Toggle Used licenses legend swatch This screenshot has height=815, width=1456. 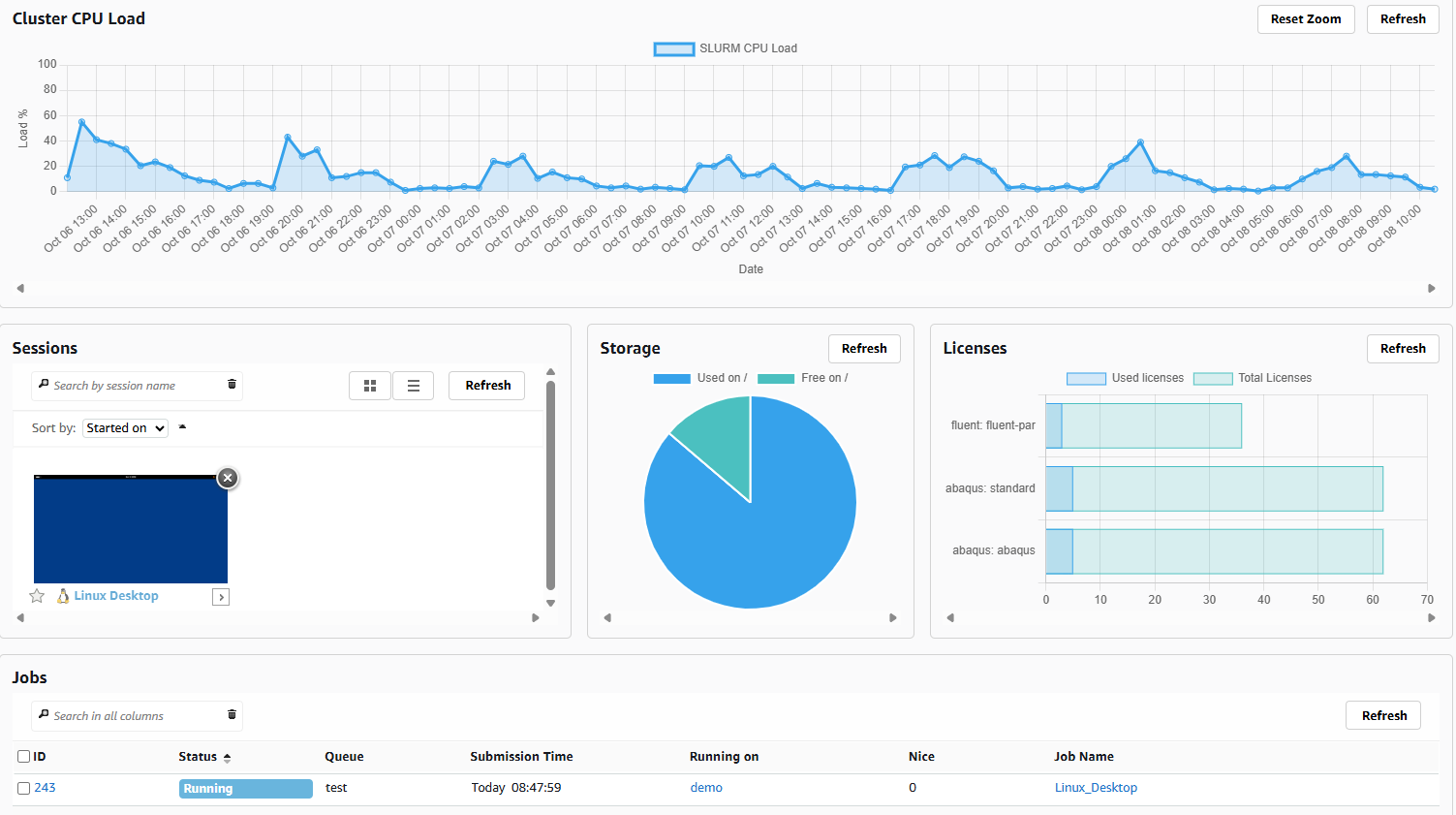click(1086, 378)
